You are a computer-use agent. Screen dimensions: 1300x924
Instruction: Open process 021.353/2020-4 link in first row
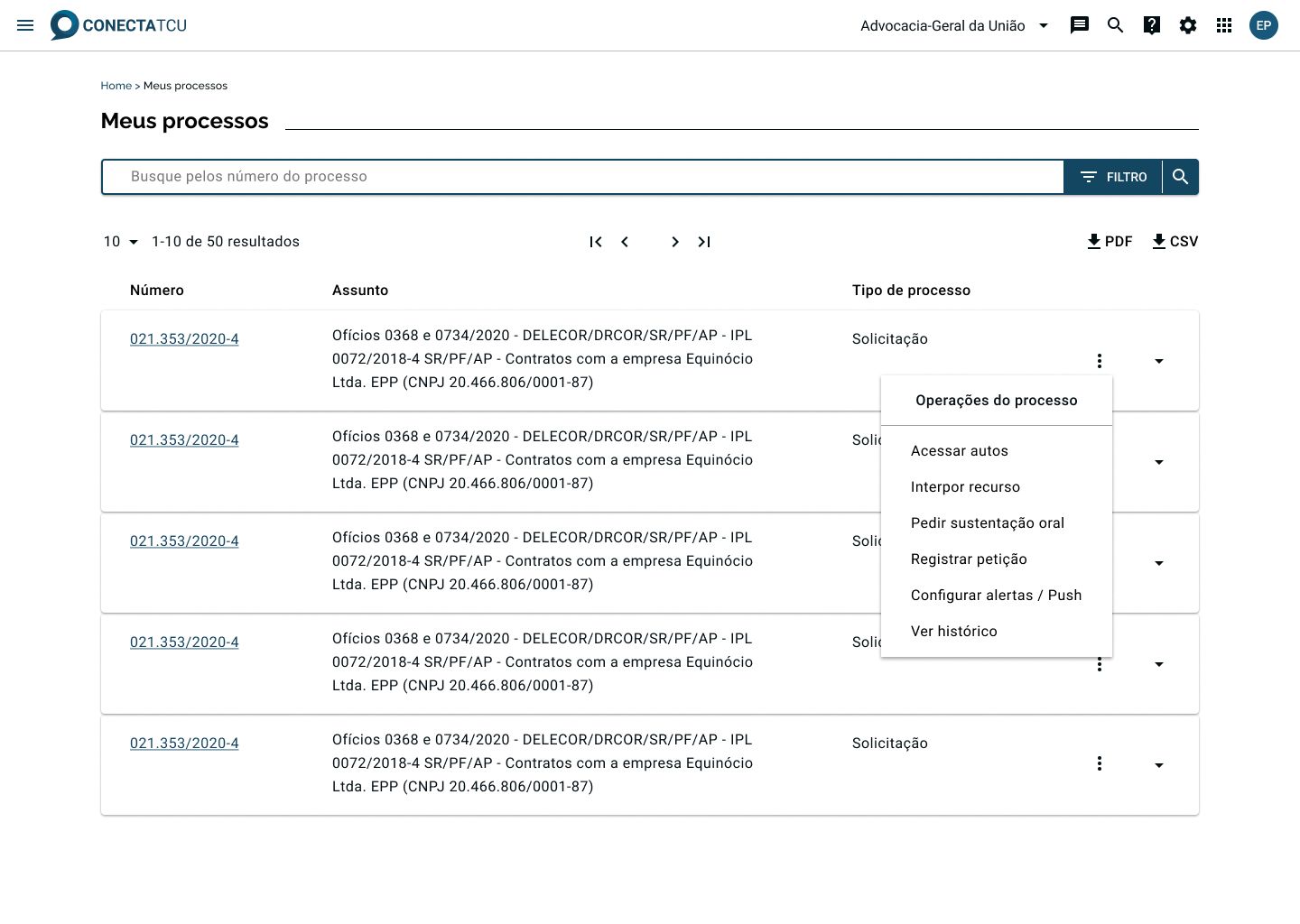(184, 339)
